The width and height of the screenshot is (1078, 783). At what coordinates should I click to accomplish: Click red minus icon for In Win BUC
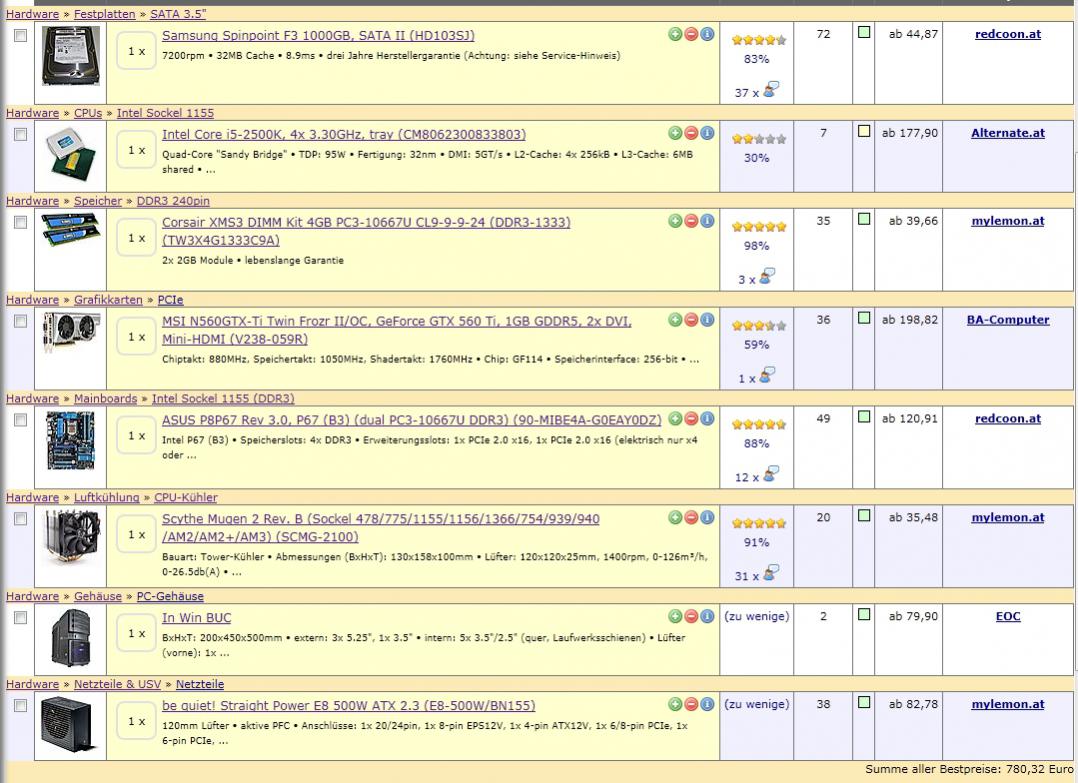(691, 617)
